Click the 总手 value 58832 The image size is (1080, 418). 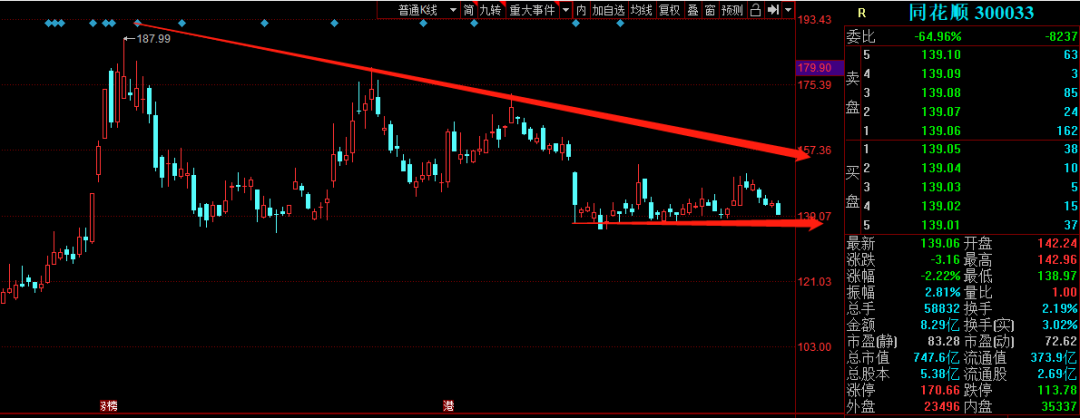[x=943, y=308]
